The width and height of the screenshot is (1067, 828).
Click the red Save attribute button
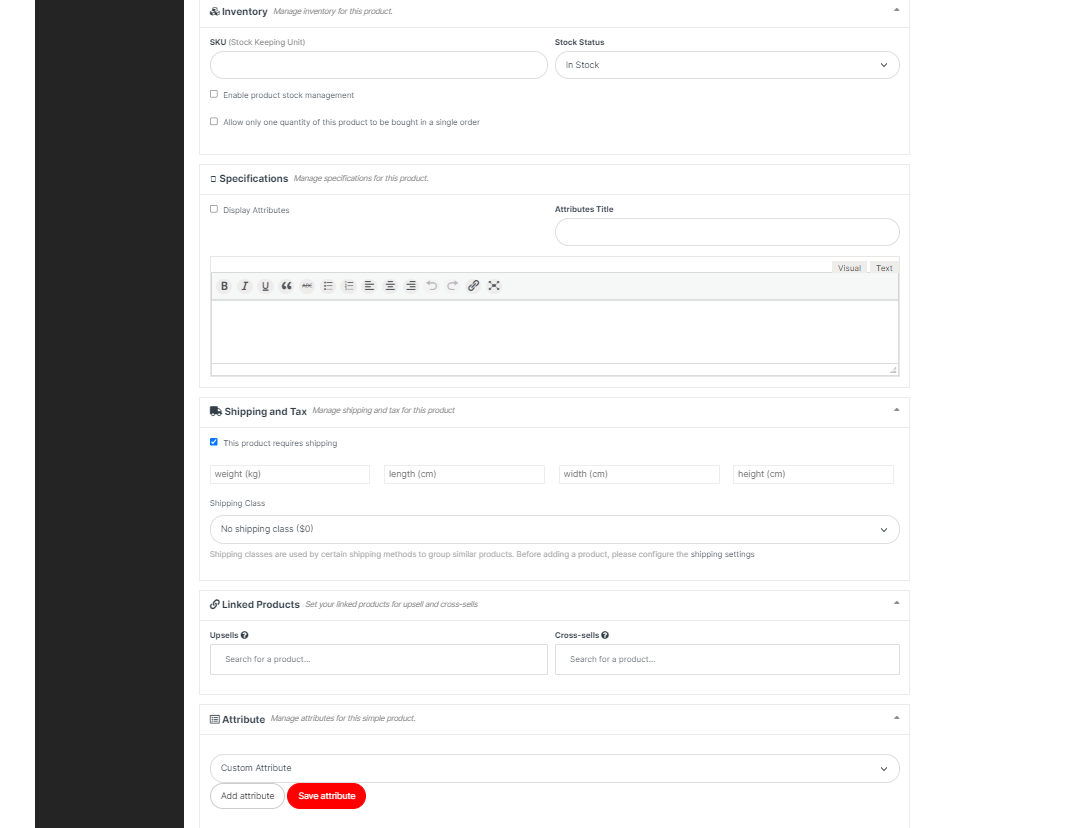327,796
